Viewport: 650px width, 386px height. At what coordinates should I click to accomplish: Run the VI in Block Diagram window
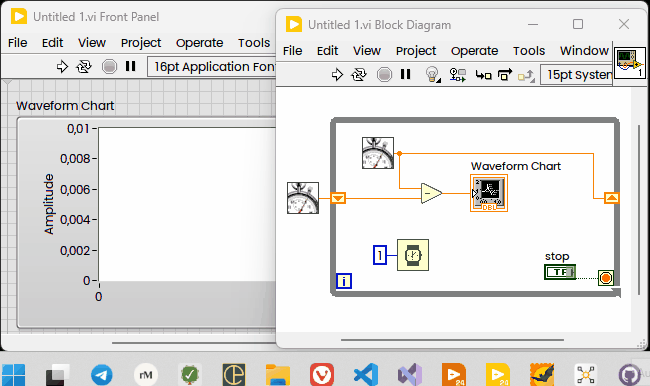tap(337, 75)
